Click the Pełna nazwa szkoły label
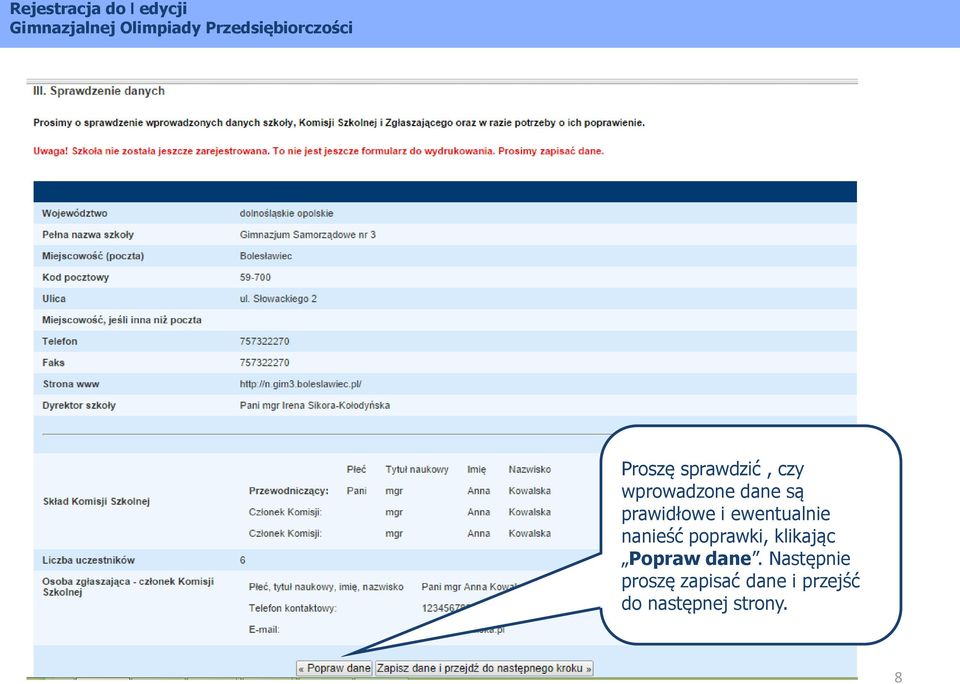The height and width of the screenshot is (684, 960). (88, 235)
